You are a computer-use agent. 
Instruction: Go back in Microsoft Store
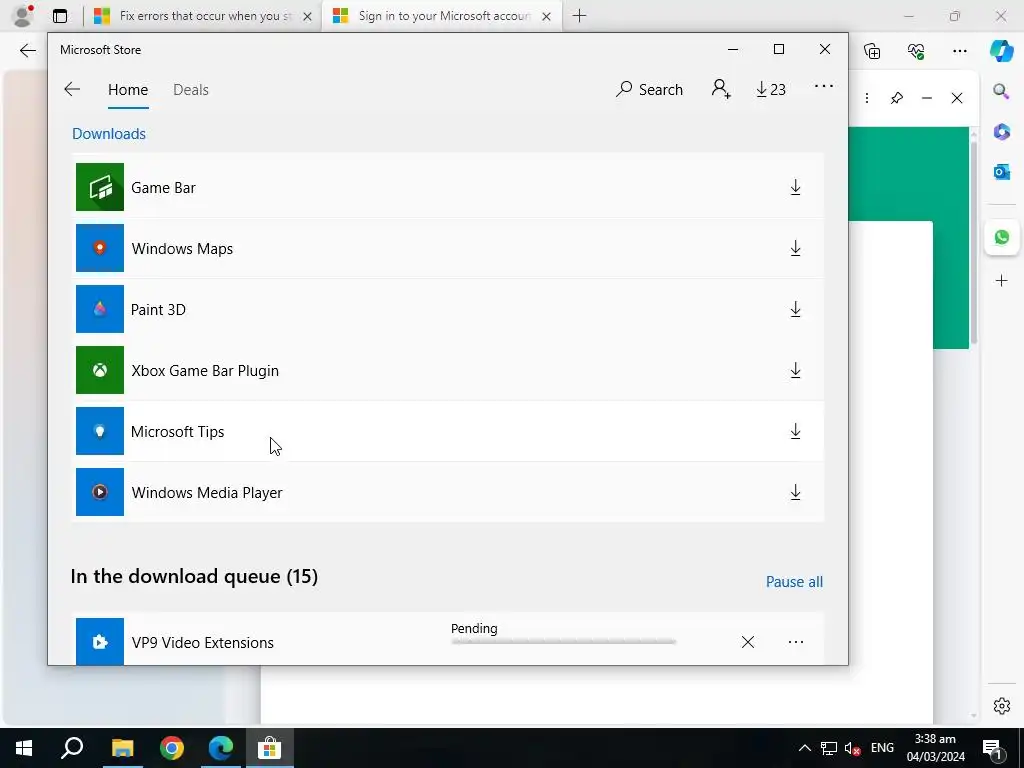click(x=72, y=89)
